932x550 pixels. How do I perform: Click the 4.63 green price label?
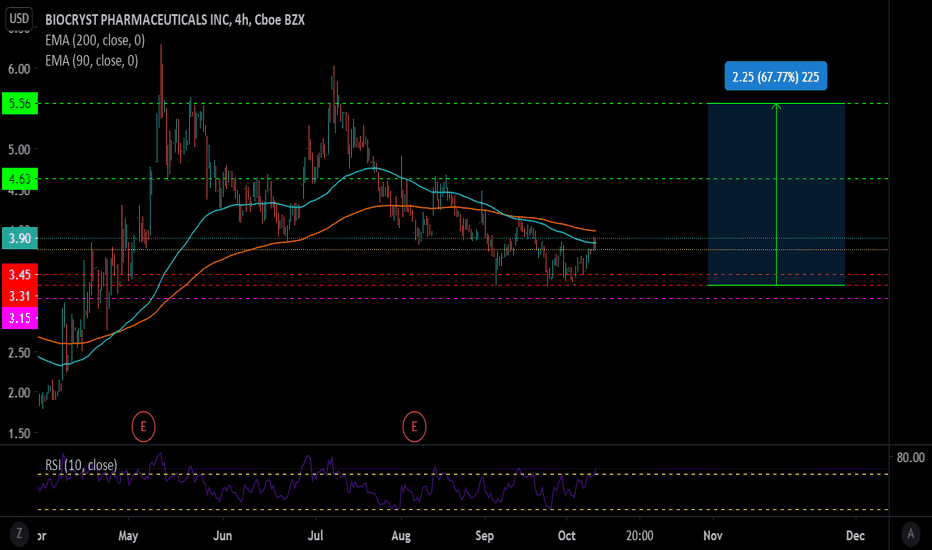click(20, 178)
